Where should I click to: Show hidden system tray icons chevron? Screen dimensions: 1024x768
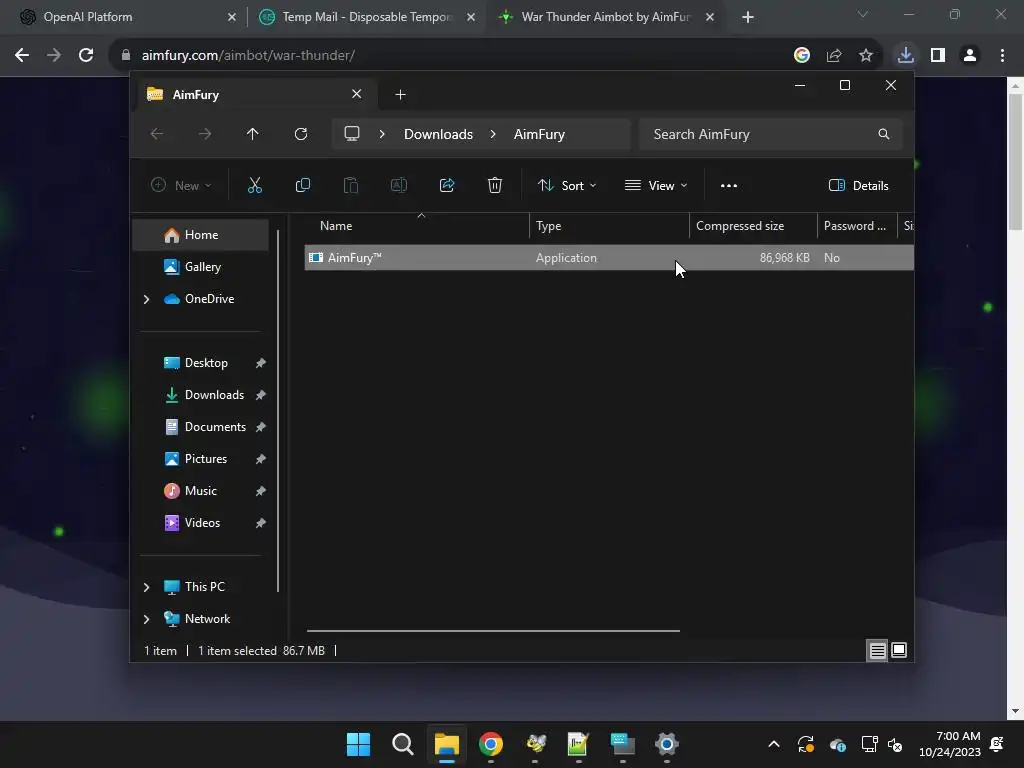774,744
